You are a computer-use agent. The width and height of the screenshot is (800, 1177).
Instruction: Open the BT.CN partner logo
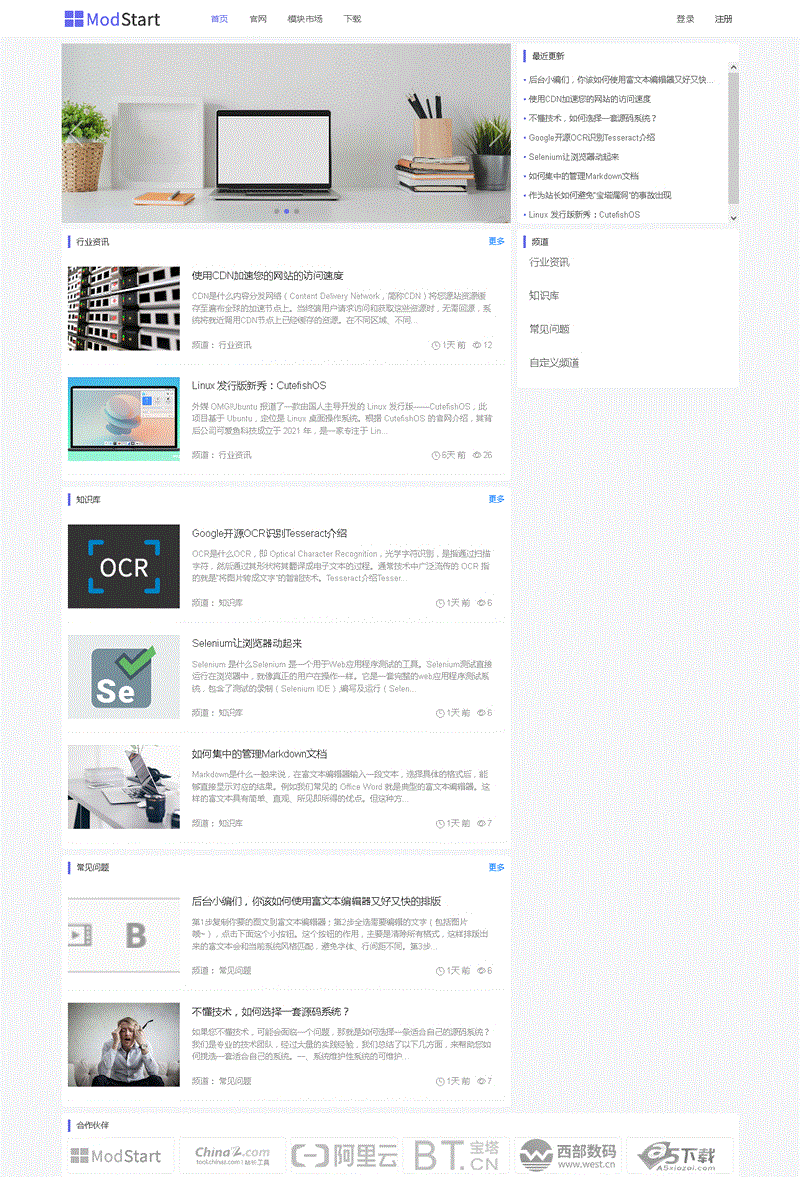pos(456,1156)
